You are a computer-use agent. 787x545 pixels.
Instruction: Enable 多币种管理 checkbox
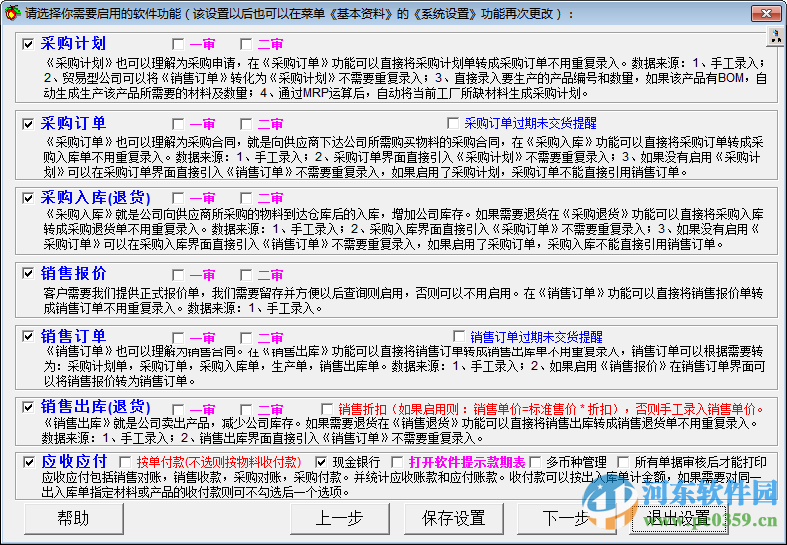pos(535,462)
